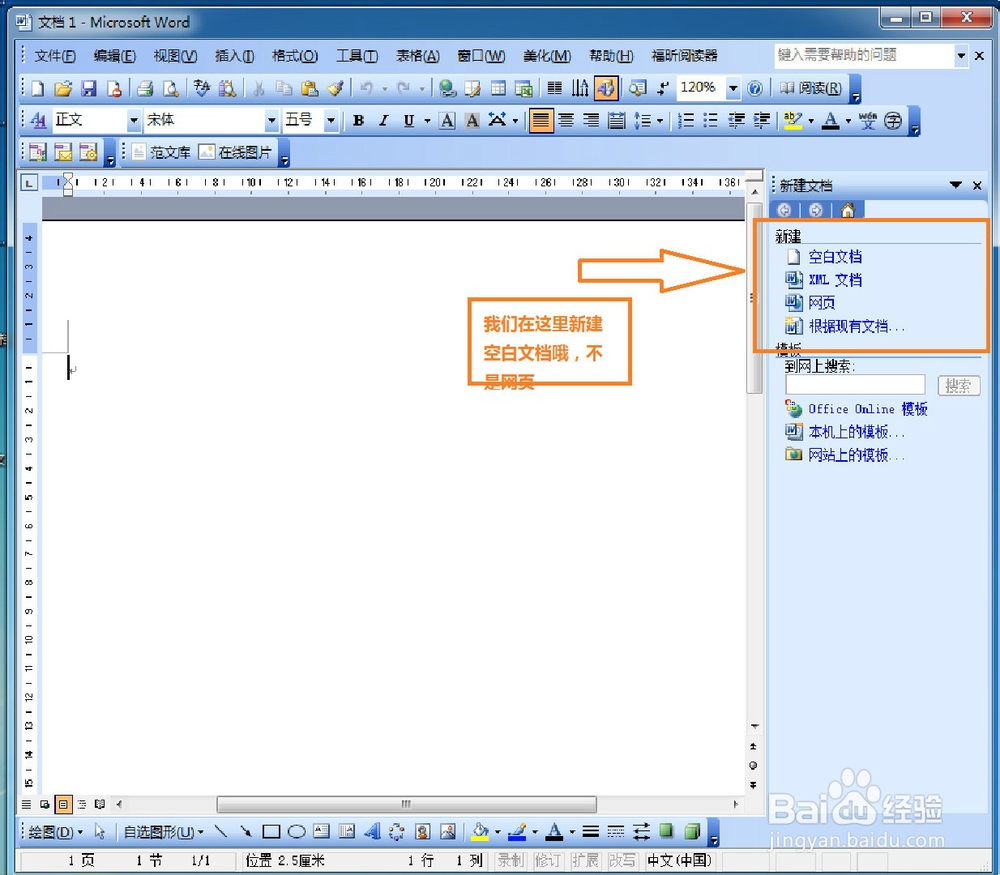Expand the help question box dropdown
The height and width of the screenshot is (875, 1000).
961,56
